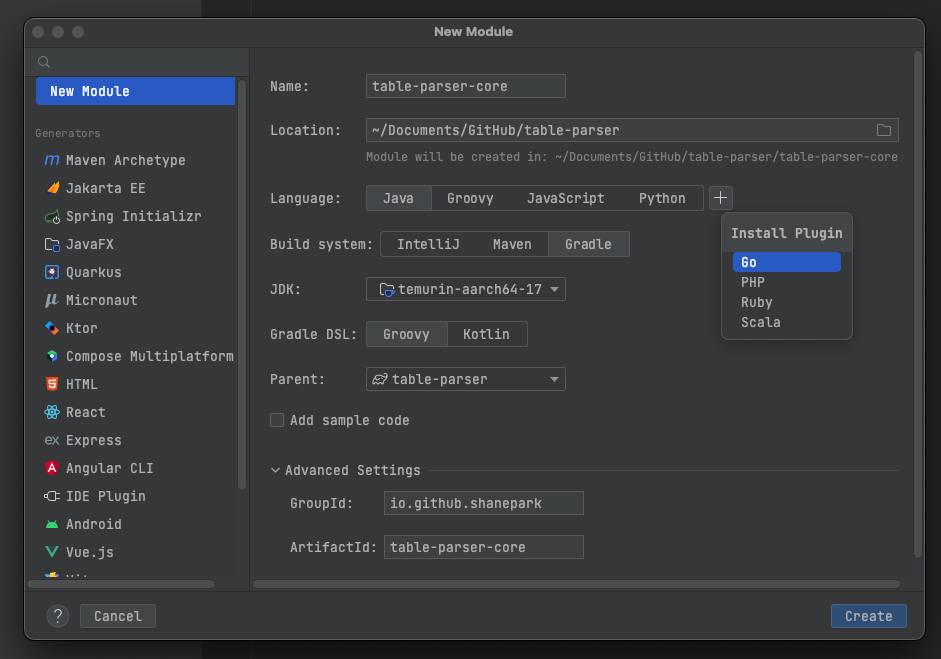Click the Quarkus generator icon
Viewport: 941px width, 659px height.
tap(52, 272)
